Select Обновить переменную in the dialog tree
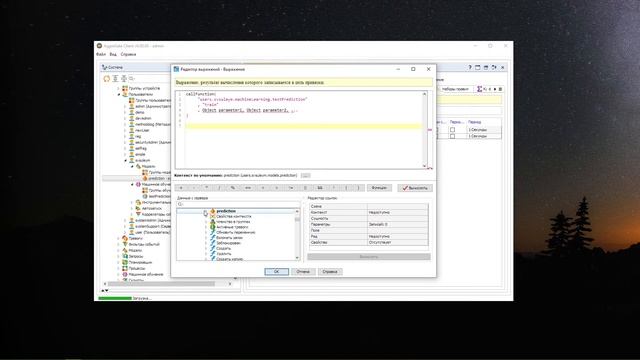The width and height of the screenshot is (640, 360). coord(236,232)
